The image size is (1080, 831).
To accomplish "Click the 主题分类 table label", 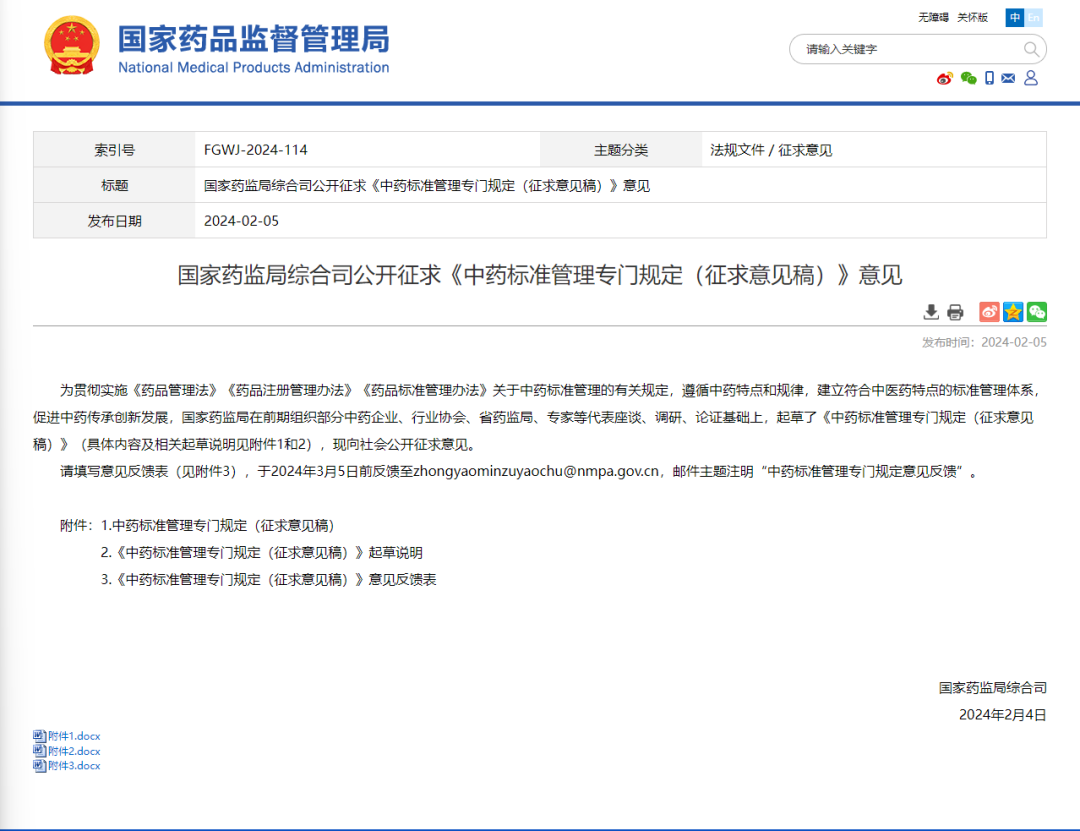I will click(621, 150).
